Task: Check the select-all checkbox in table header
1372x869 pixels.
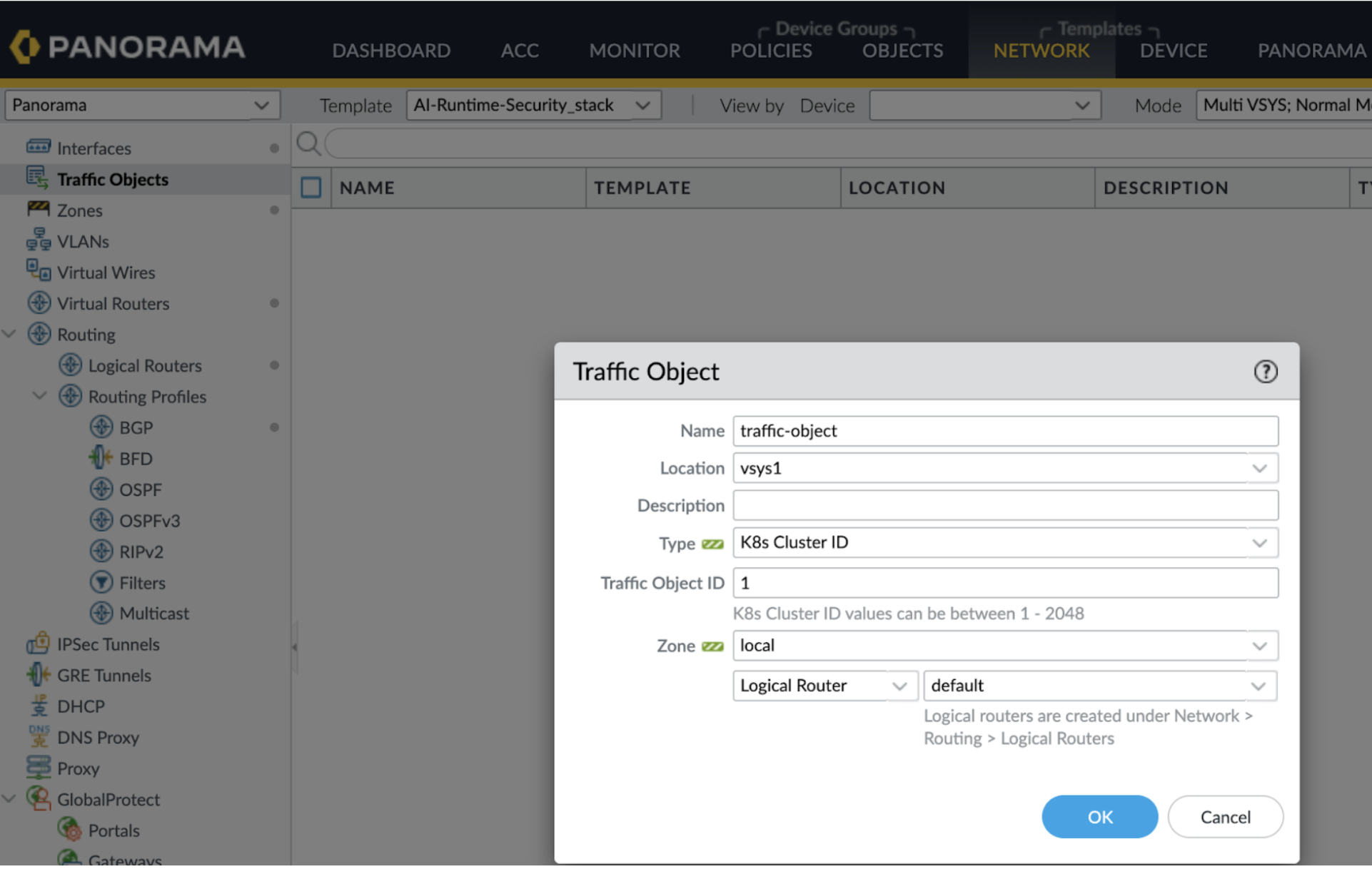Action: coord(311,188)
